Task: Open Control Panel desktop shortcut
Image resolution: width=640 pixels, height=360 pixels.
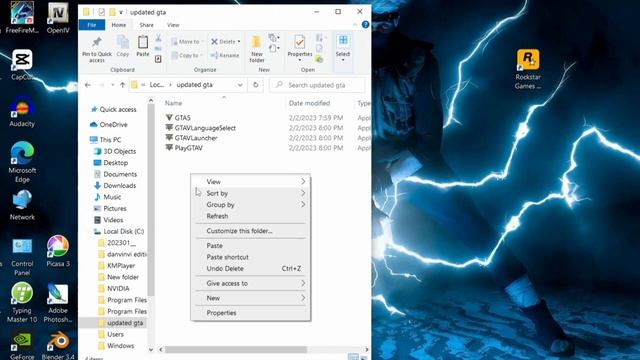Action: pos(22,257)
